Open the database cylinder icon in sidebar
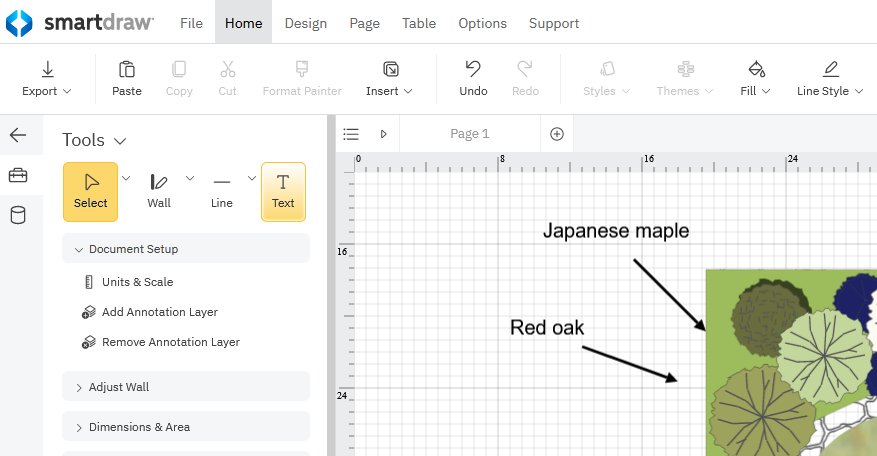This screenshot has width=877, height=456. click(x=18, y=215)
